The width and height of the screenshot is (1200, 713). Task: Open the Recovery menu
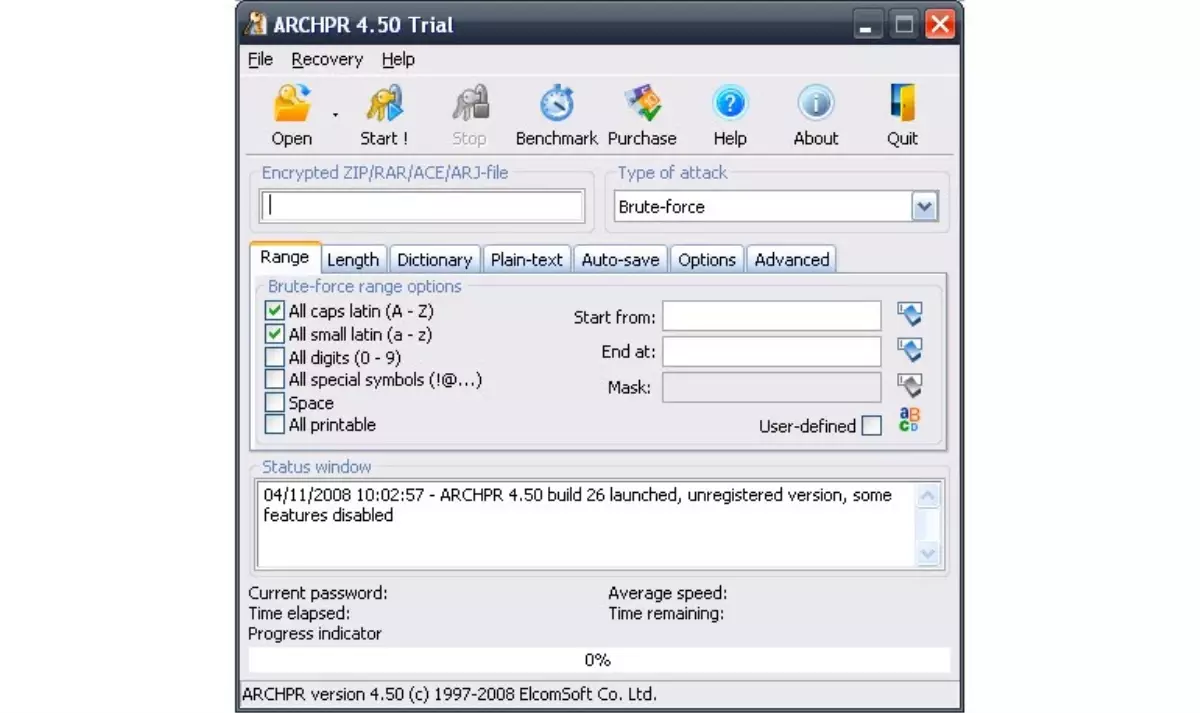[x=327, y=60]
